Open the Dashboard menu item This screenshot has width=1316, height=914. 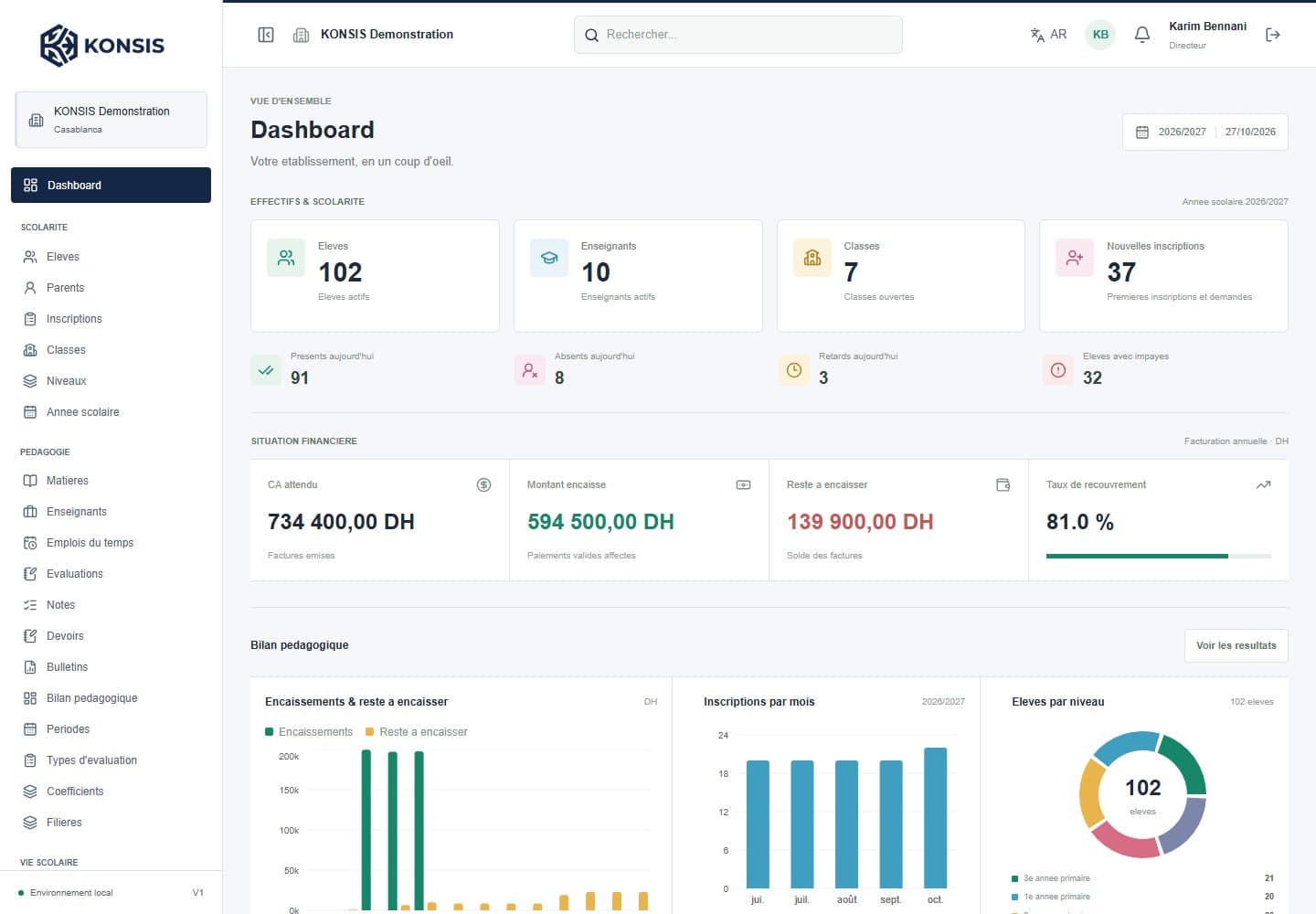tap(111, 185)
